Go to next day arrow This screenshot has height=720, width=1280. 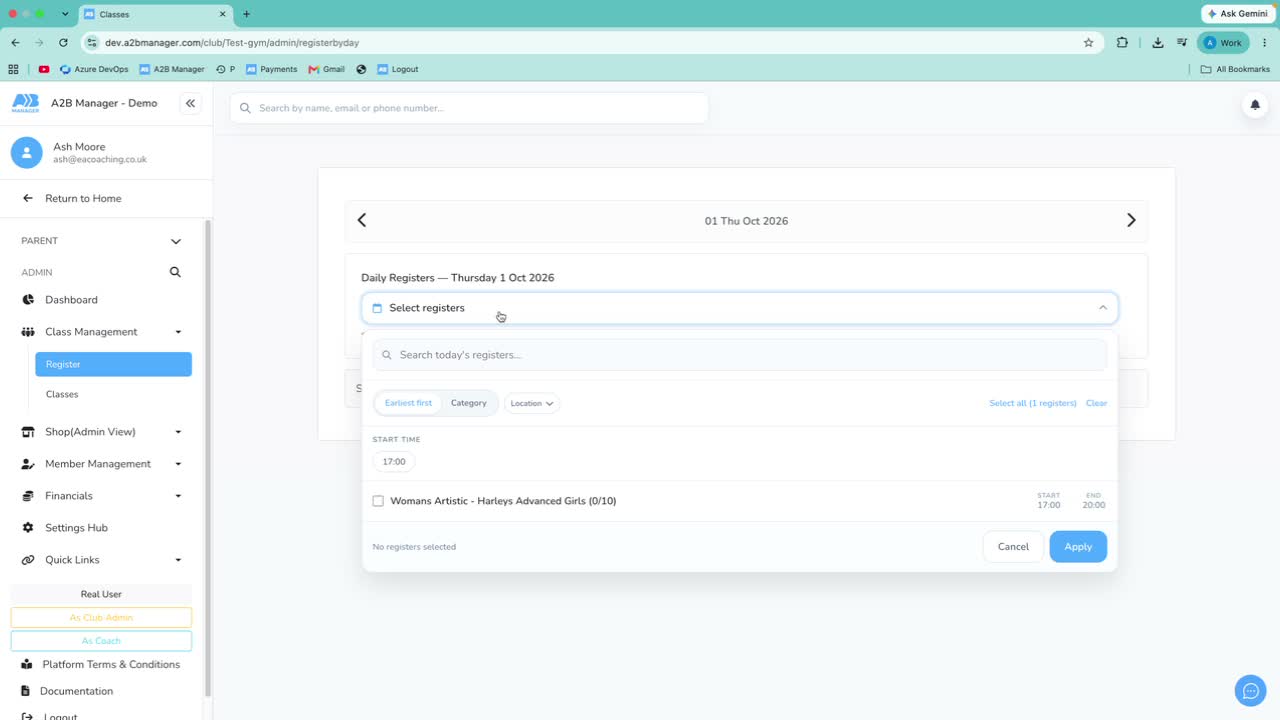(1131, 220)
